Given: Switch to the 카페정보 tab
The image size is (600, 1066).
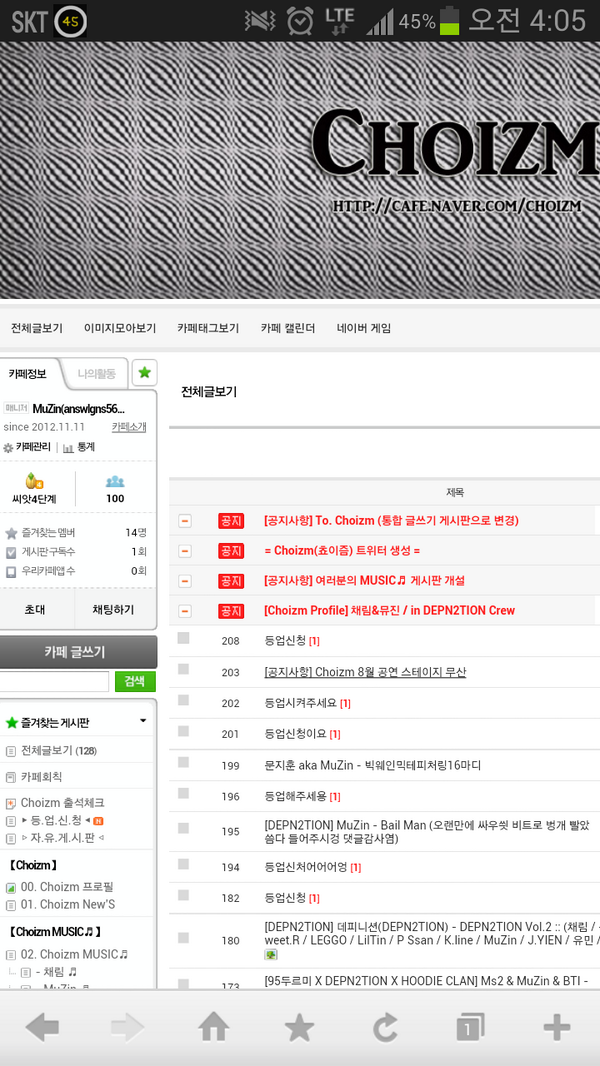Looking at the screenshot, I should (28, 373).
